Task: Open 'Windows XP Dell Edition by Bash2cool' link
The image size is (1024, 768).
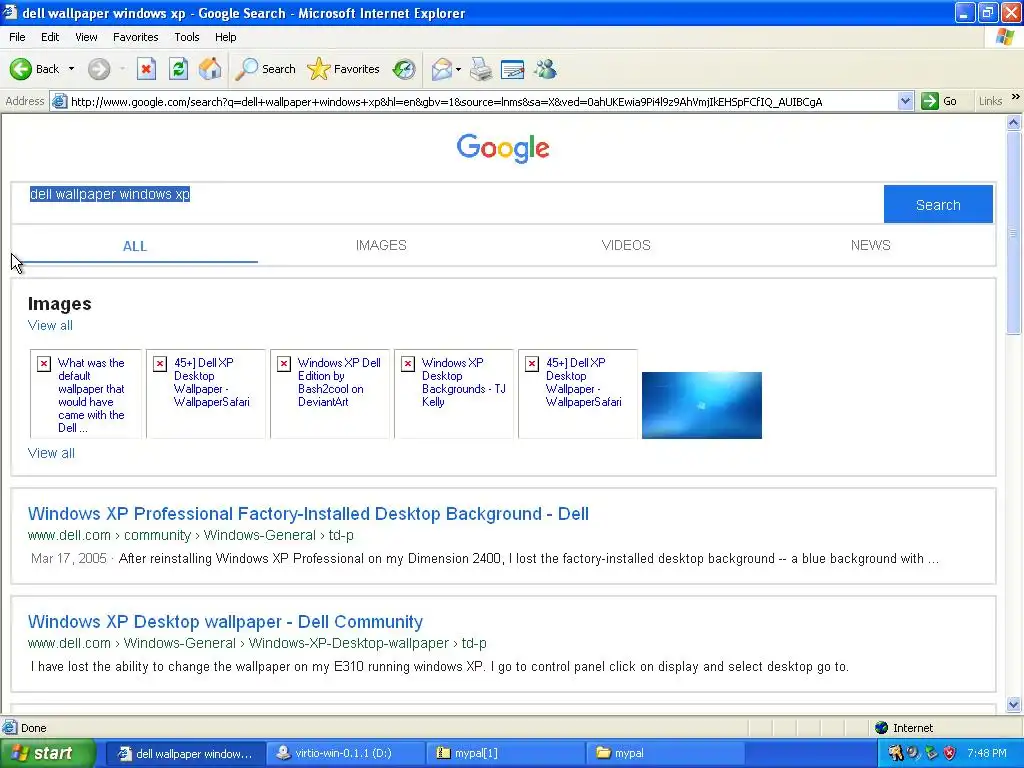Action: (338, 382)
